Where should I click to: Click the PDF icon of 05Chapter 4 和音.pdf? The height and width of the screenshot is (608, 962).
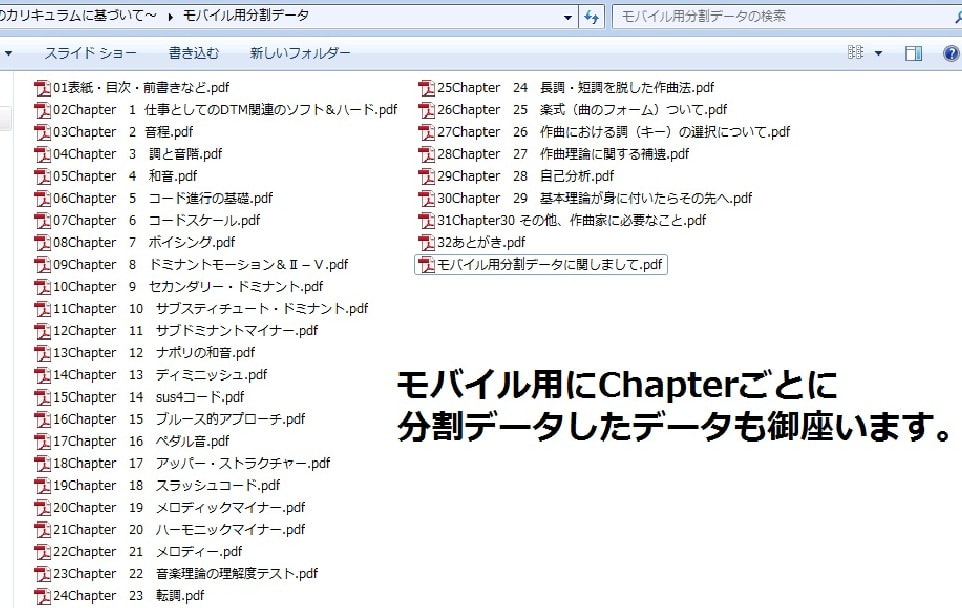coord(42,177)
